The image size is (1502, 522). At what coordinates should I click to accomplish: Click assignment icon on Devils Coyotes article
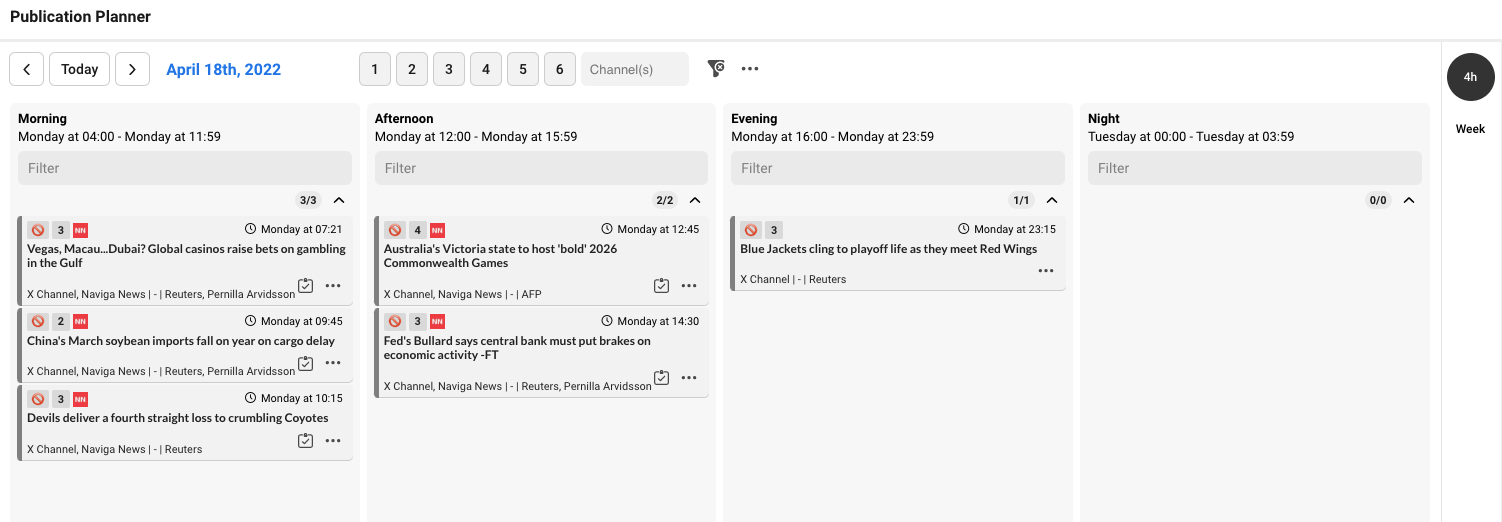point(306,441)
